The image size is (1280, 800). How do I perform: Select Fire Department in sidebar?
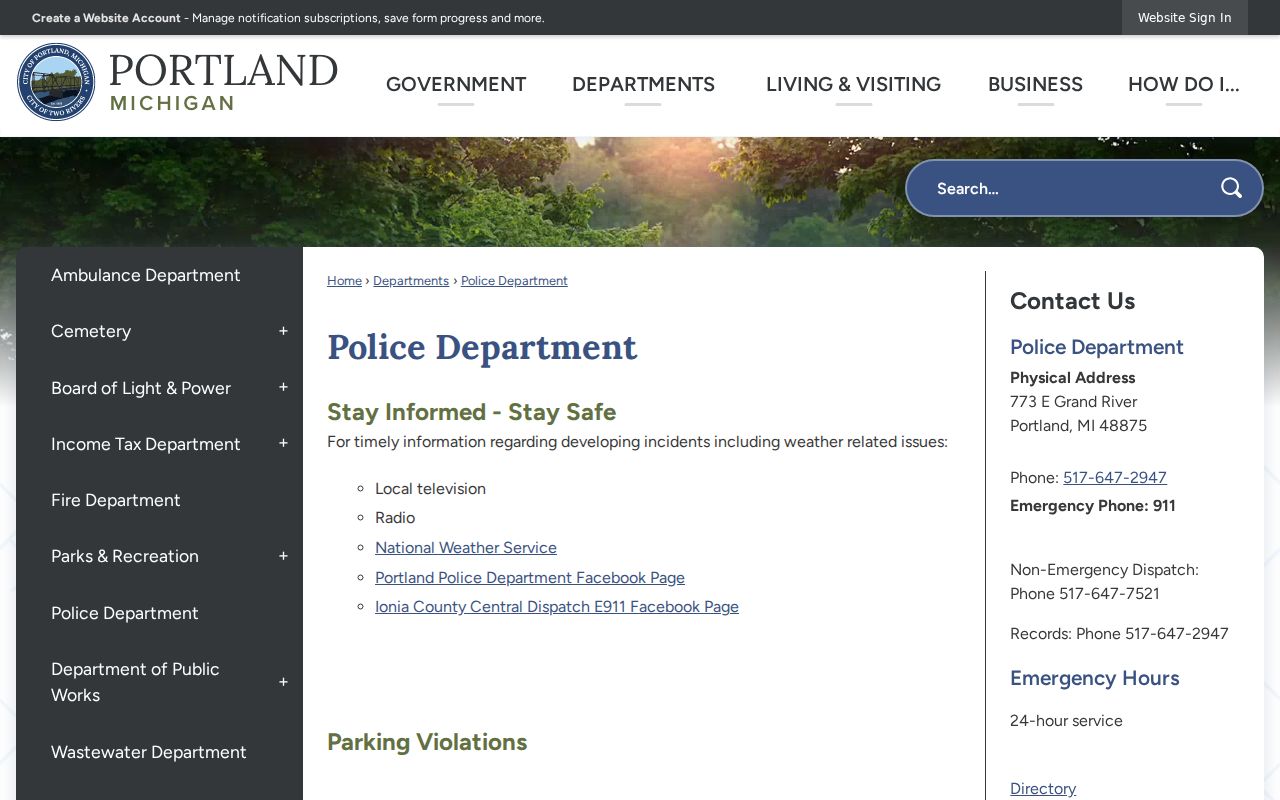coord(116,500)
